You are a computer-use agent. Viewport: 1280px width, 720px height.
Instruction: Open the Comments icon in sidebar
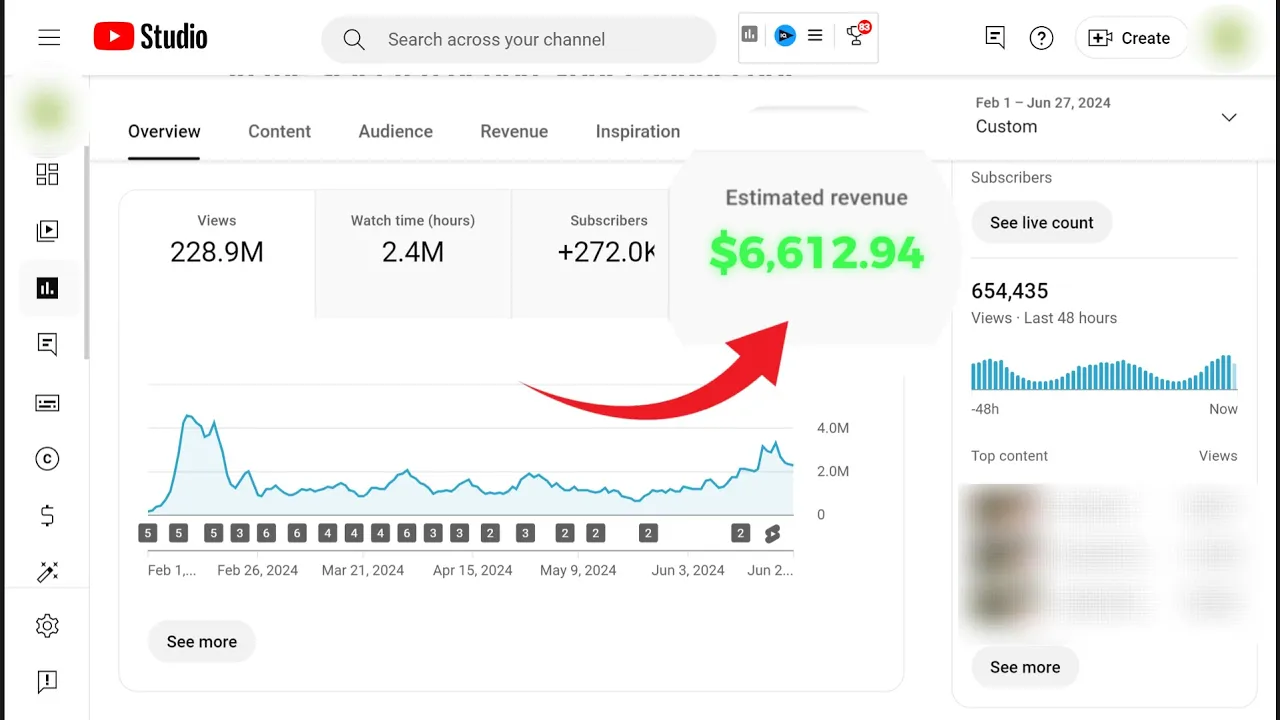pos(47,345)
